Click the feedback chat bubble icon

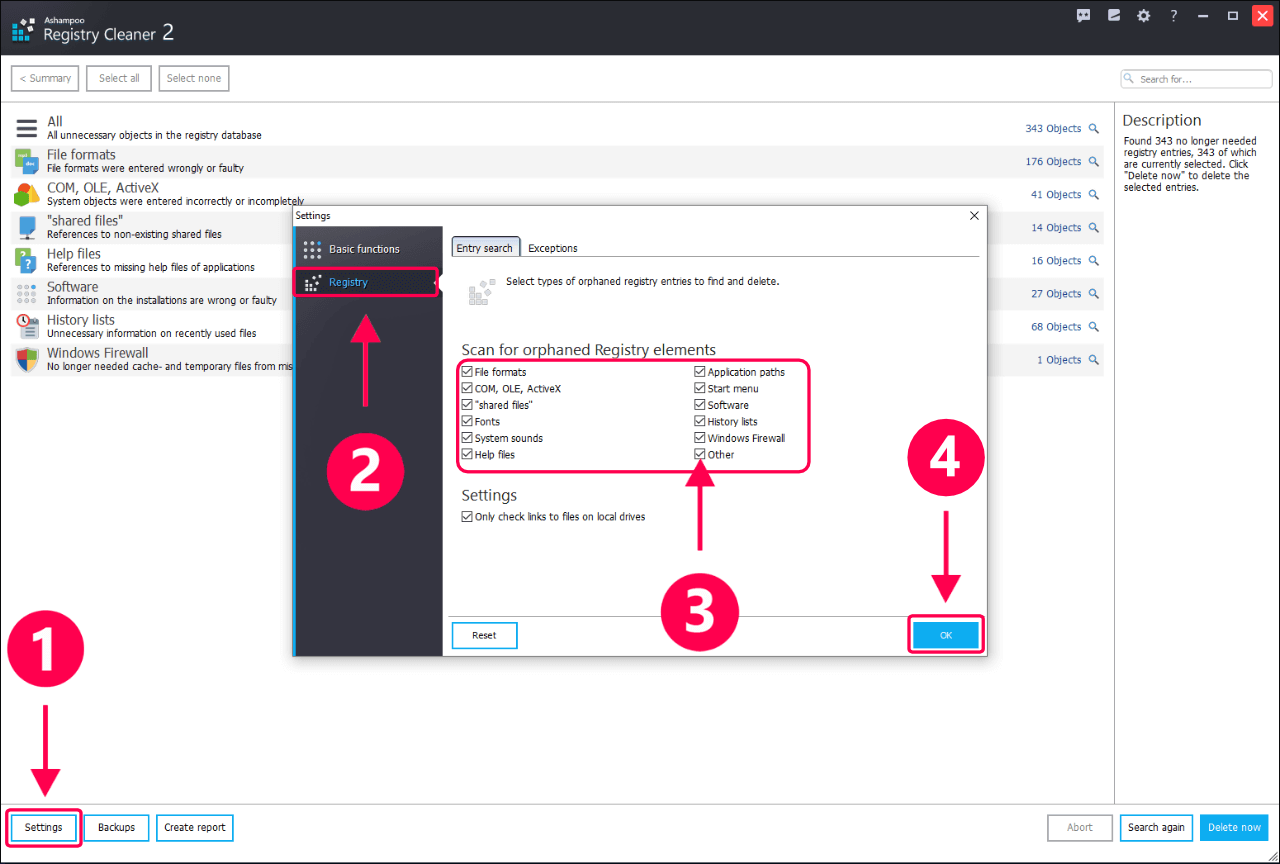(1084, 16)
